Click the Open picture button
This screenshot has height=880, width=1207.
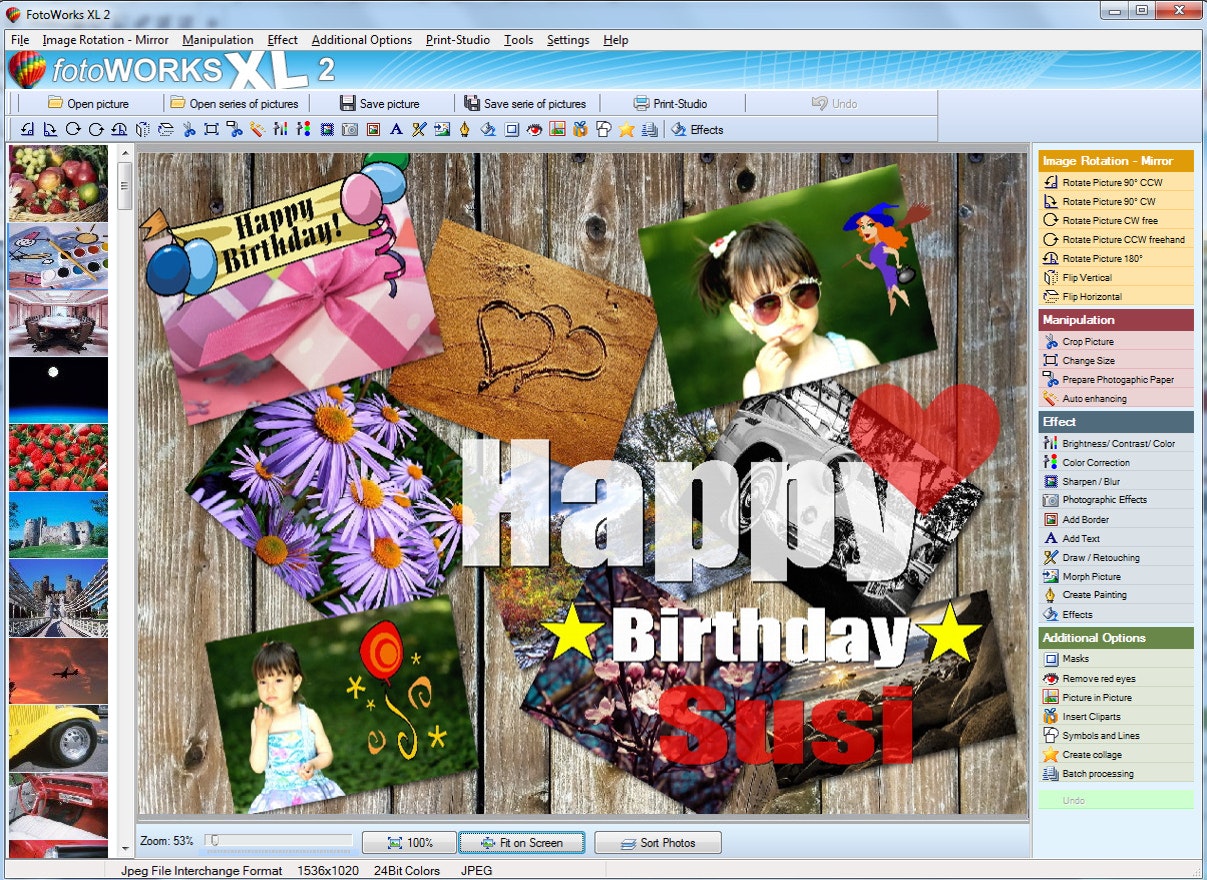(x=87, y=103)
